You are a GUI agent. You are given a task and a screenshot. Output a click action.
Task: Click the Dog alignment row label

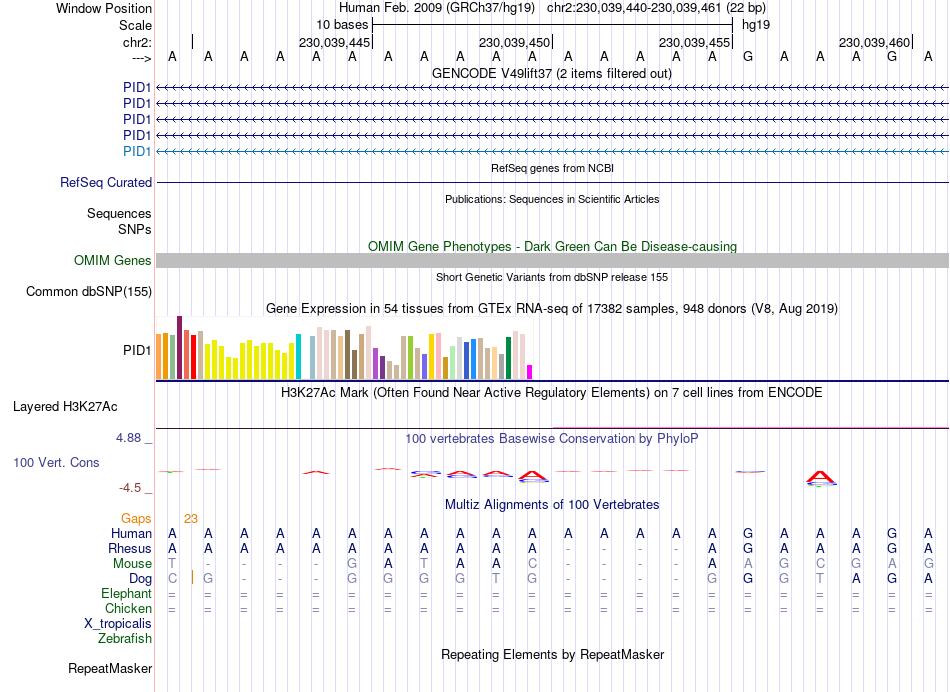coord(140,579)
